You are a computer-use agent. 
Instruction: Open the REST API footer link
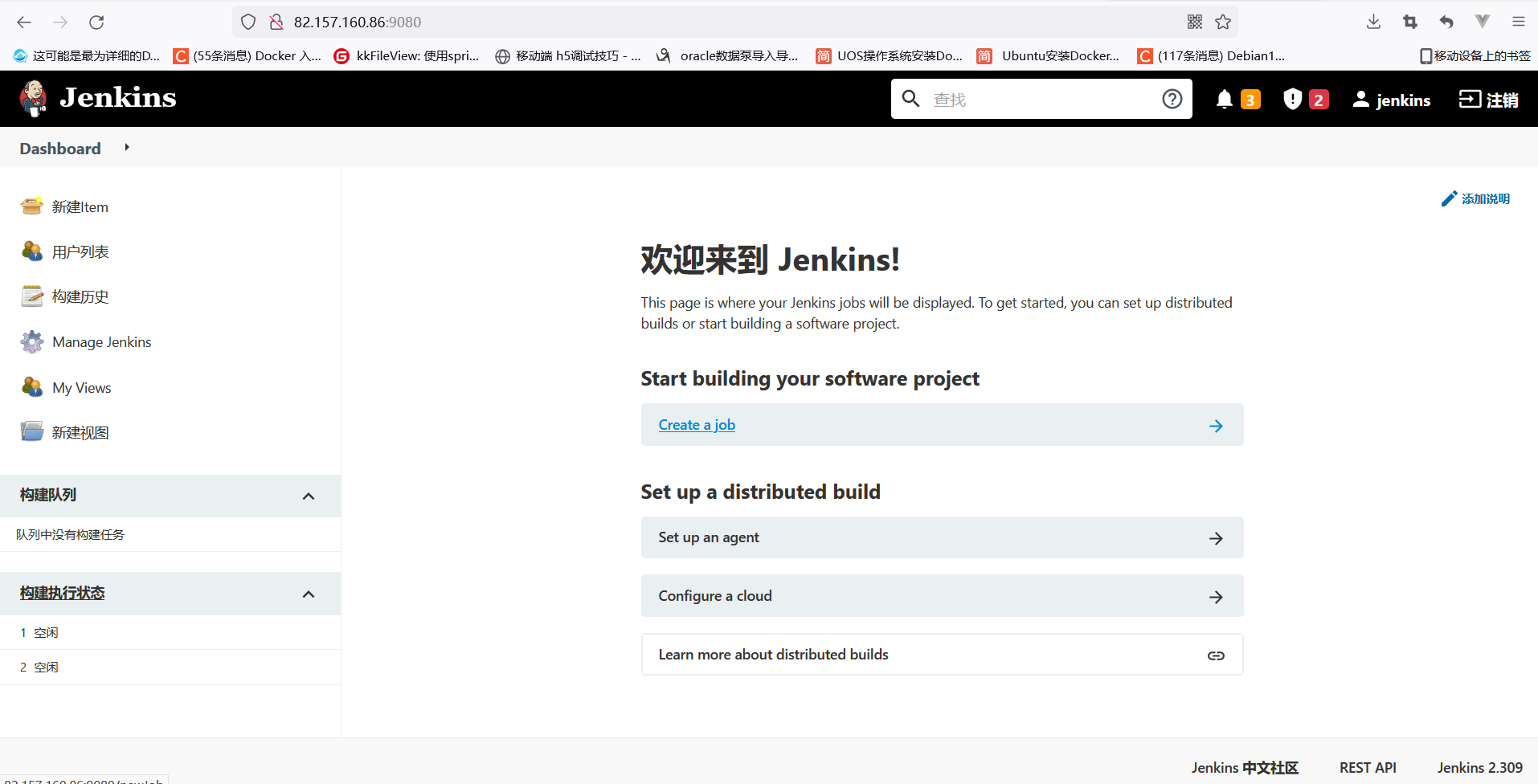tap(1368, 768)
